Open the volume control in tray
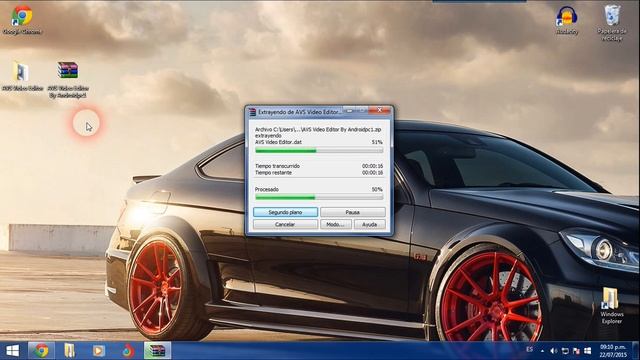The height and width of the screenshot is (360, 640). pyautogui.click(x=553, y=351)
